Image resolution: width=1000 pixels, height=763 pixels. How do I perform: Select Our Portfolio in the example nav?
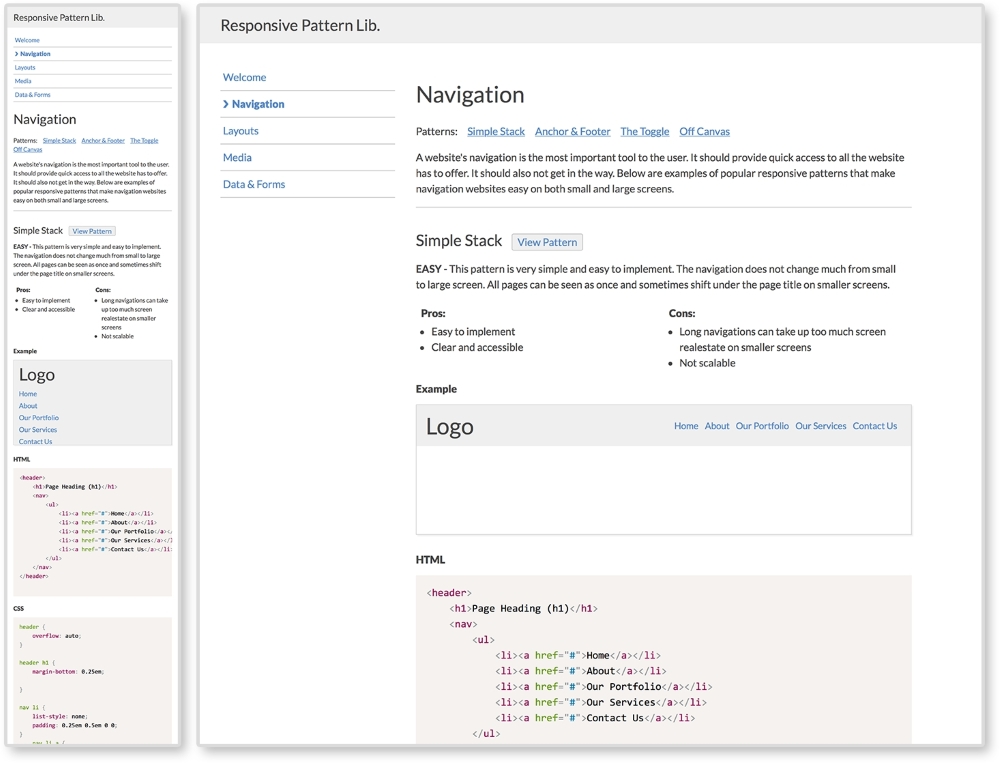click(x=762, y=426)
